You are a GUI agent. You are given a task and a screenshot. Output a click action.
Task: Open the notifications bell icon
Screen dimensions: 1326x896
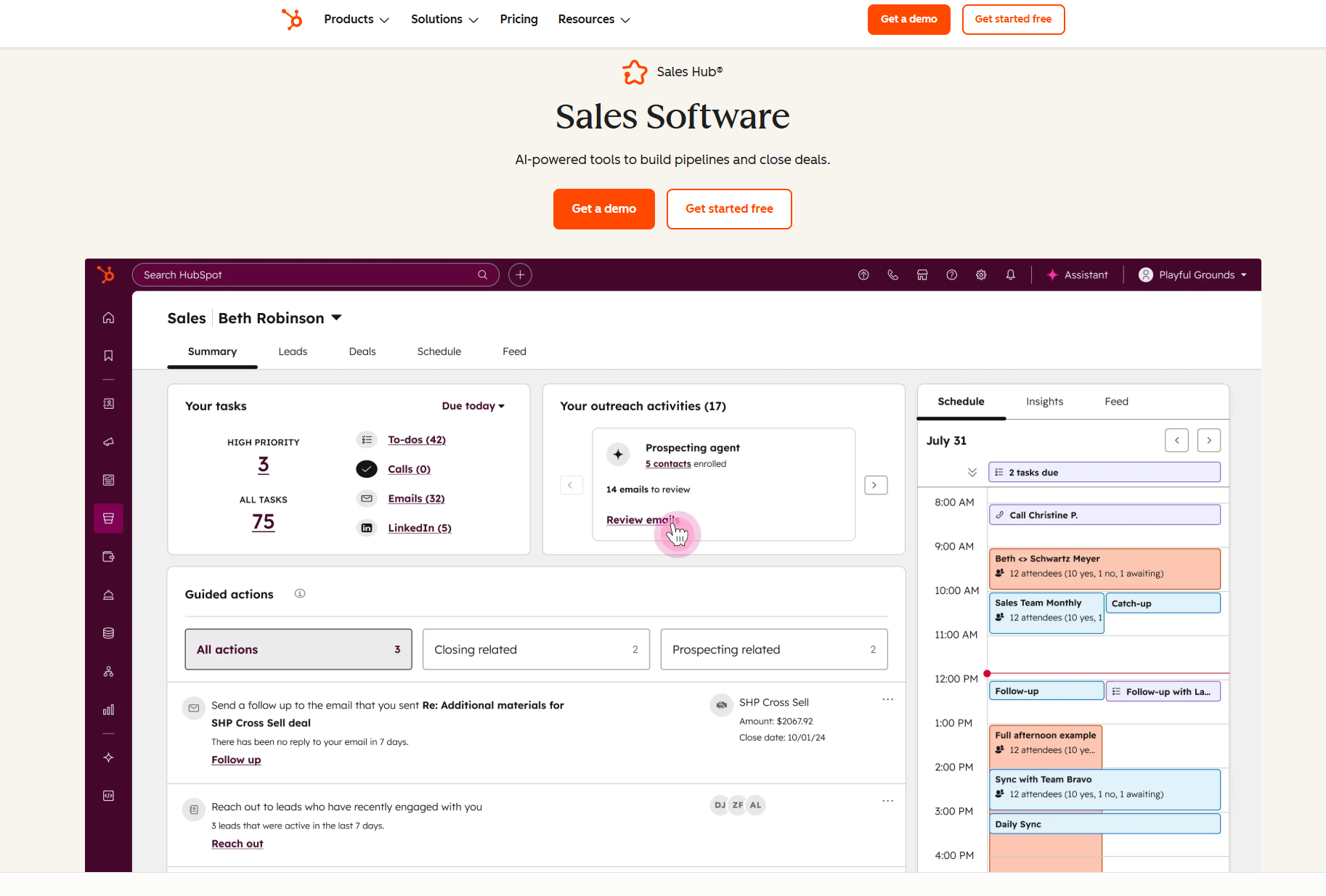point(1010,275)
